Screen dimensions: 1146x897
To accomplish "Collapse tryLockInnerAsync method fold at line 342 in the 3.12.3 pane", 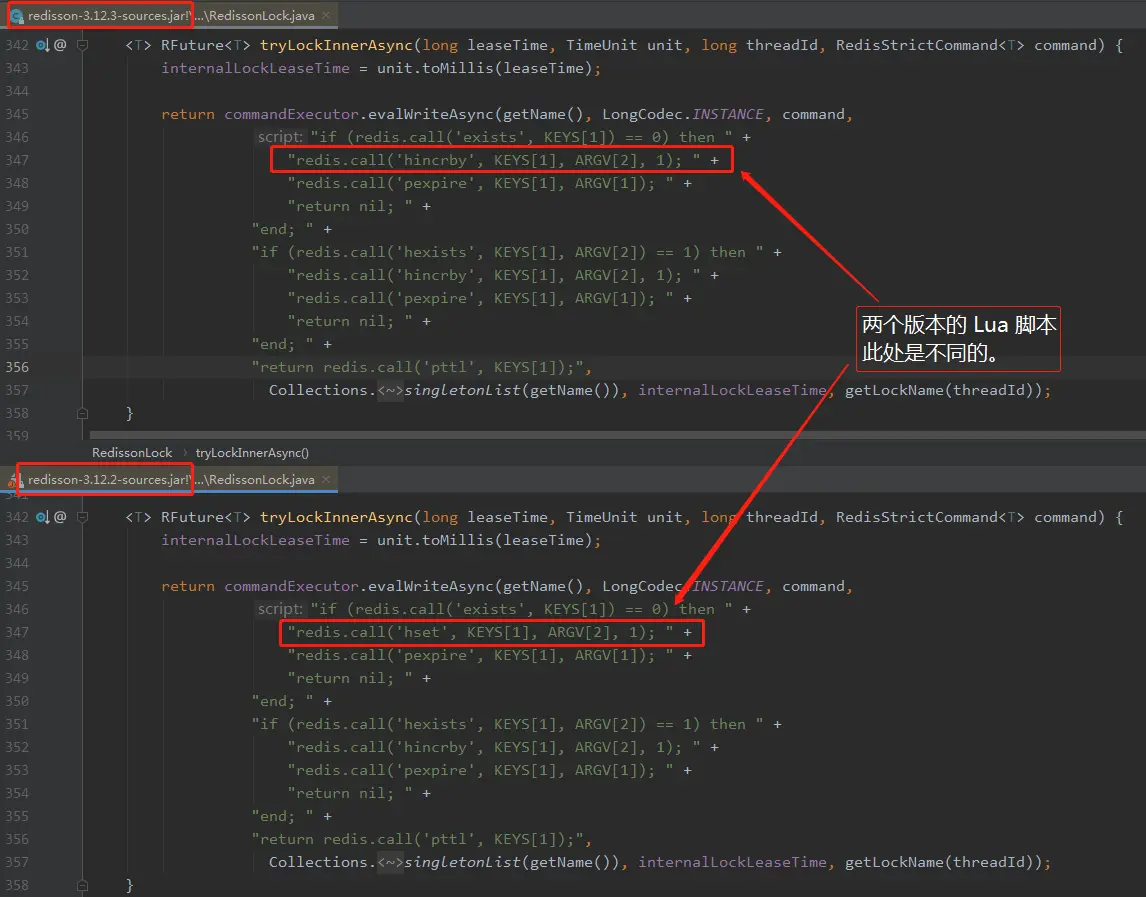I will tap(83, 45).
